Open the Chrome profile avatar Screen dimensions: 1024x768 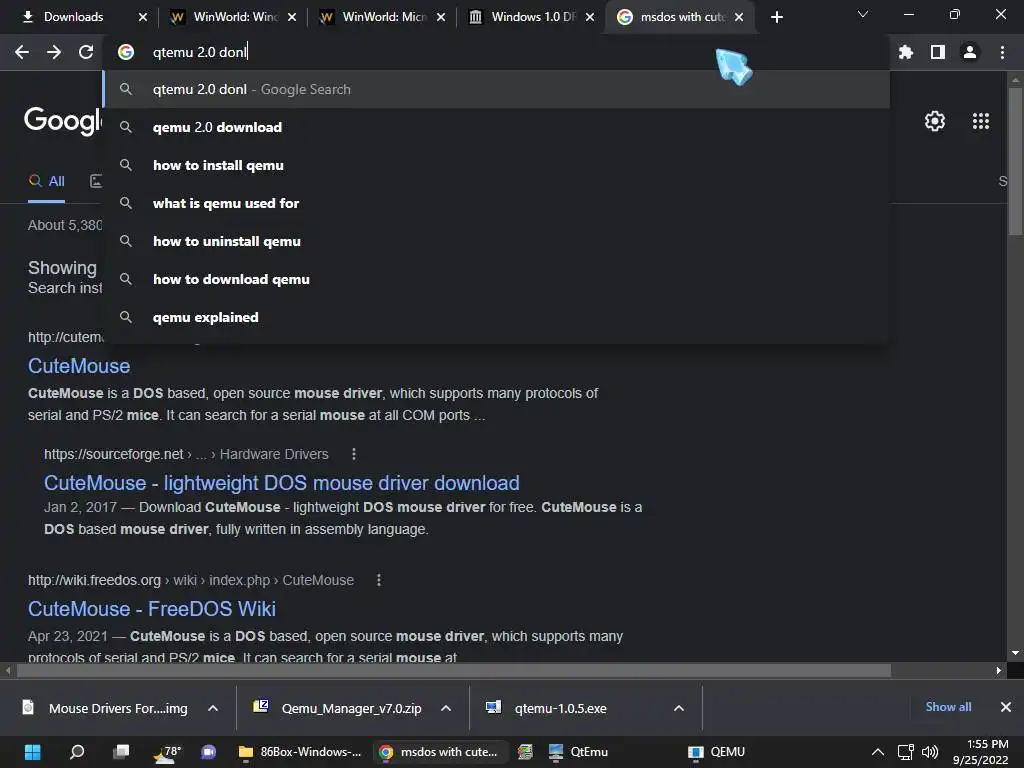click(970, 52)
